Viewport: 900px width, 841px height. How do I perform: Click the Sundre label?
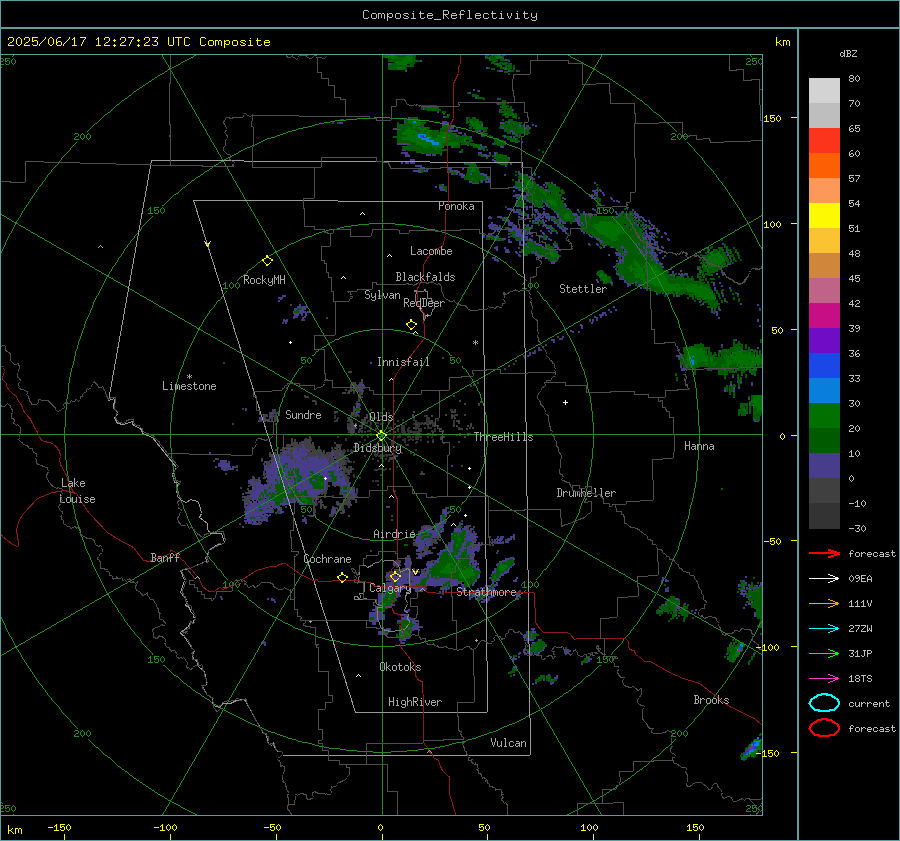(303, 414)
